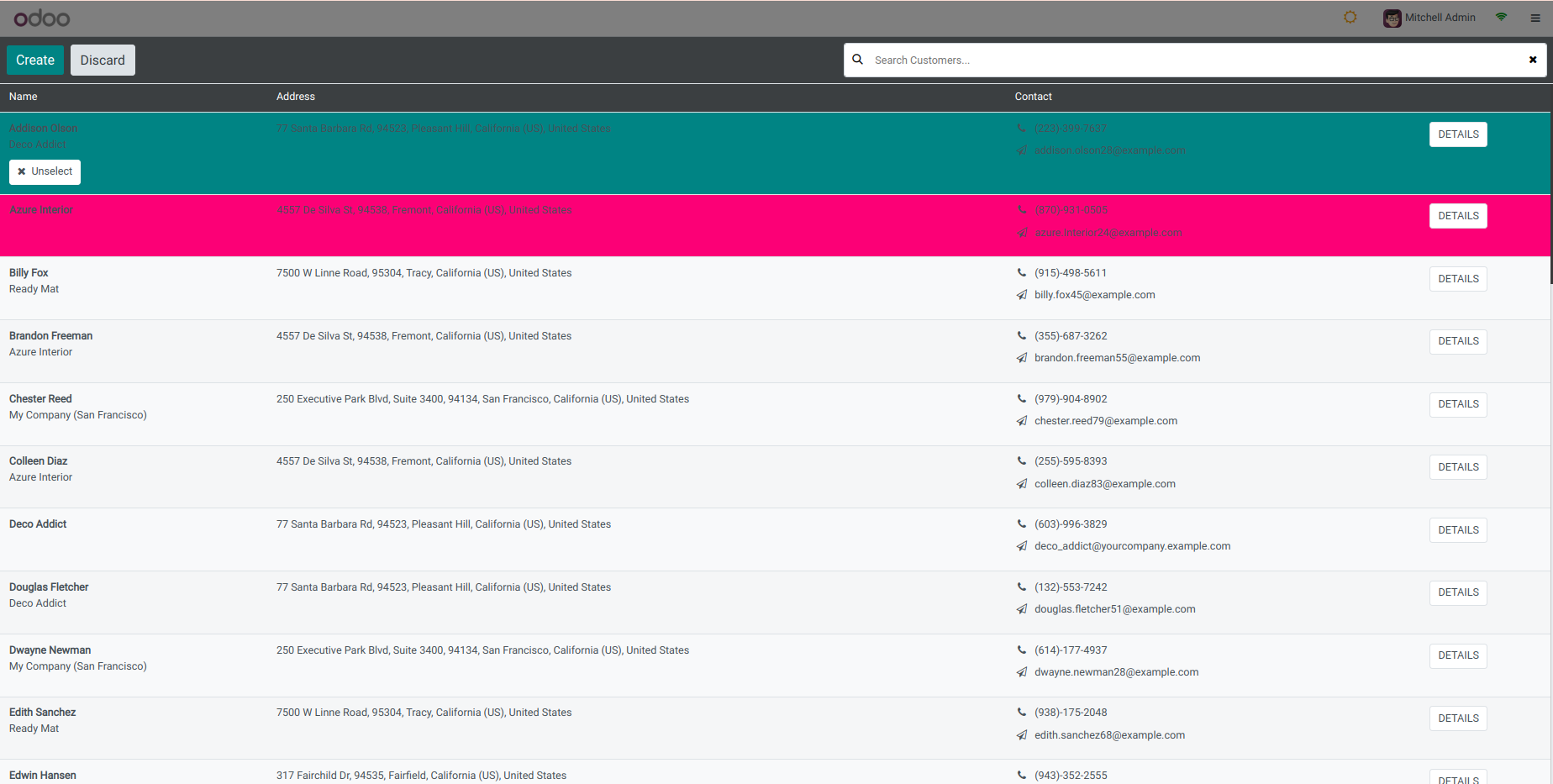Image resolution: width=1553 pixels, height=784 pixels.
Task: Click the Name column header
Action: tap(24, 97)
